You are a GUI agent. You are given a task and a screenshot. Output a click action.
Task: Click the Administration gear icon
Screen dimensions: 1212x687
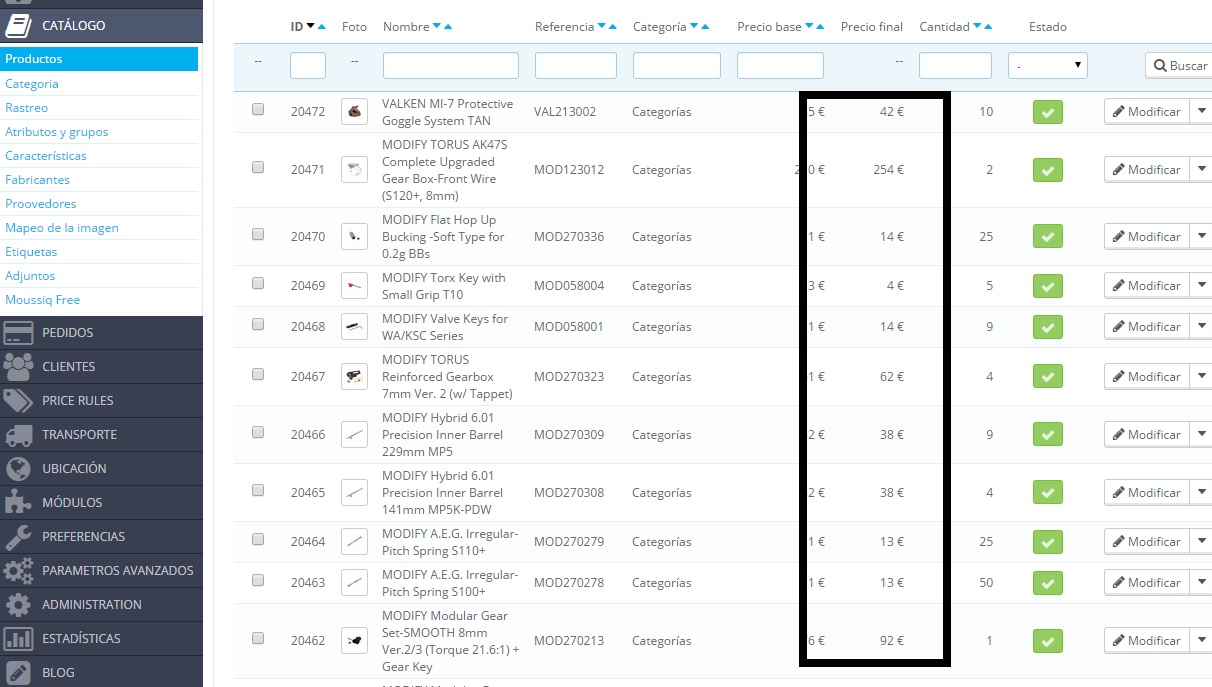point(19,605)
